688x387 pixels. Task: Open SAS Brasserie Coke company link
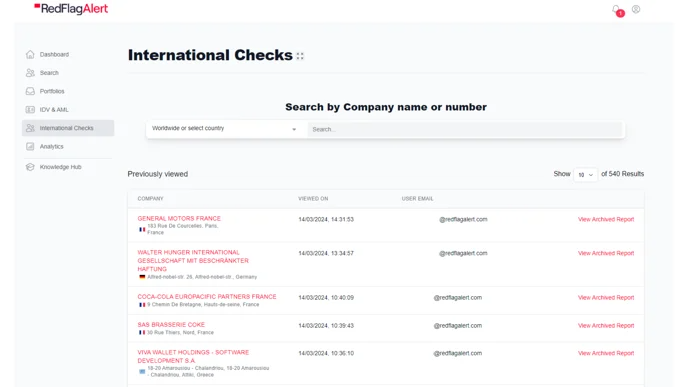tap(171, 325)
